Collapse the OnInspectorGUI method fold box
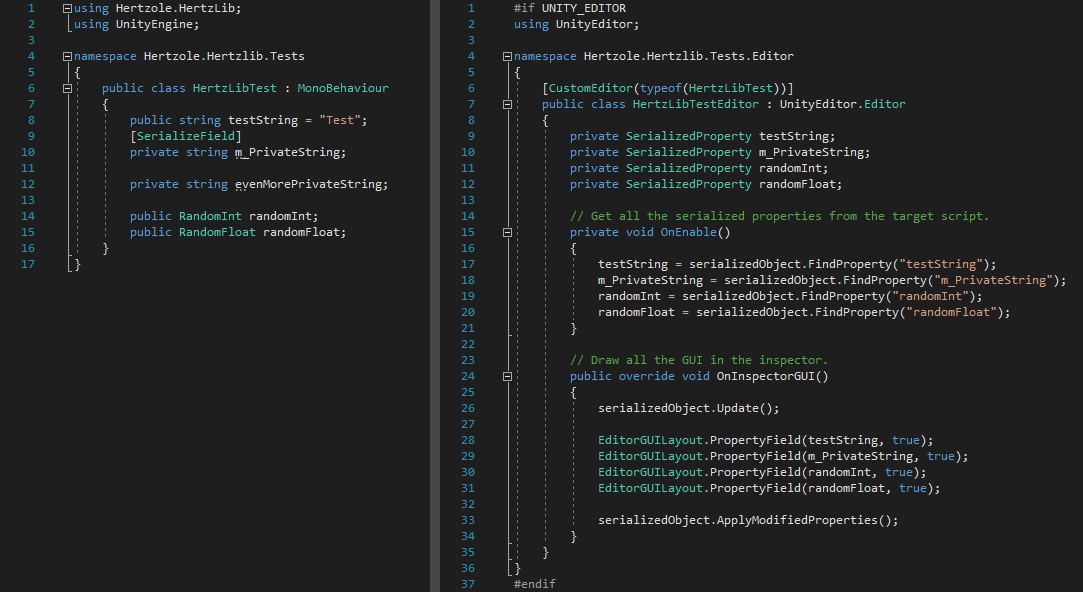Screen dimensions: 1083x592 [x=507, y=376]
